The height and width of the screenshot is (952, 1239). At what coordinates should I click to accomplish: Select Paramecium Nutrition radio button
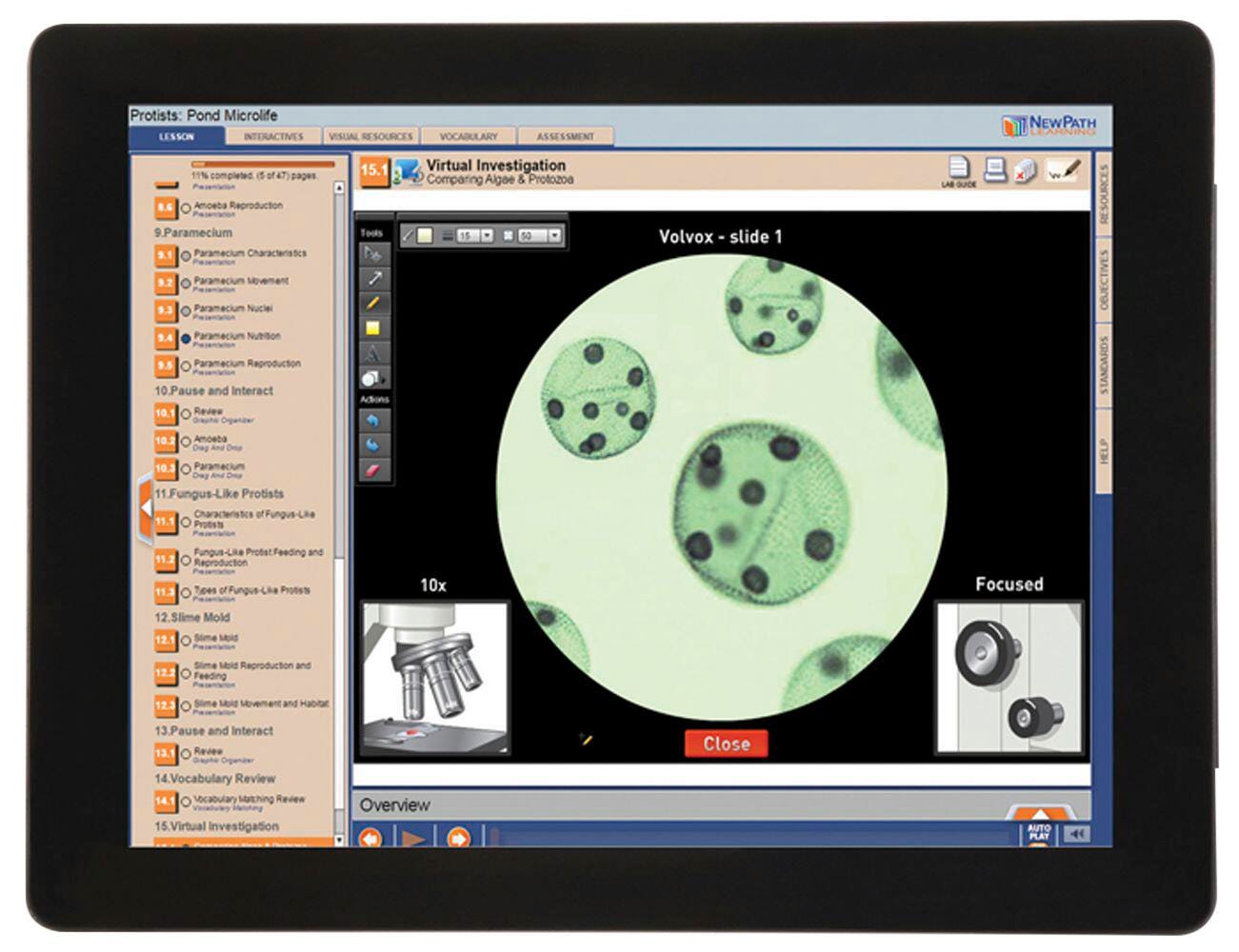[186, 338]
